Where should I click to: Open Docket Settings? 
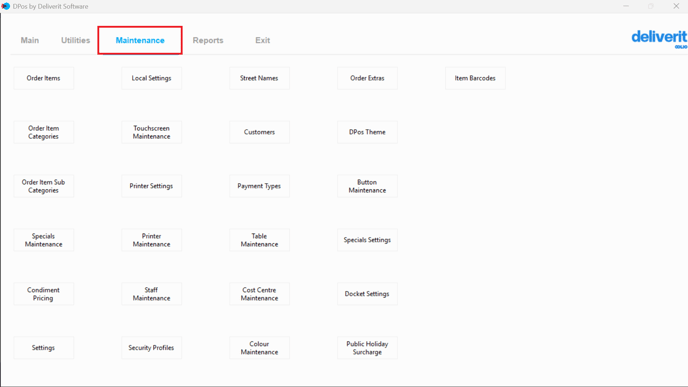click(367, 294)
